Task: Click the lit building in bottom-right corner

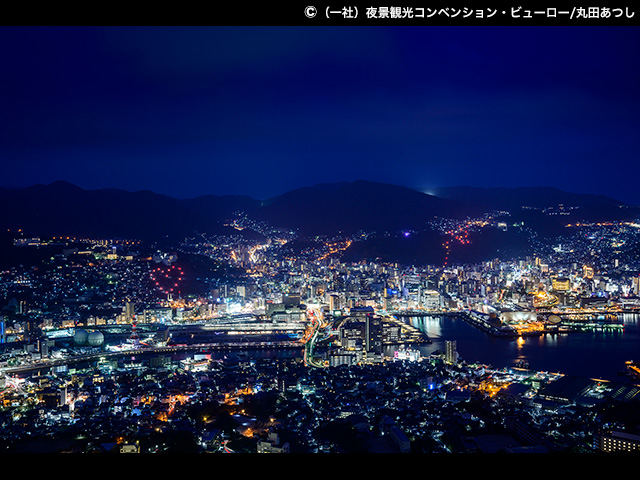Action: point(620,441)
